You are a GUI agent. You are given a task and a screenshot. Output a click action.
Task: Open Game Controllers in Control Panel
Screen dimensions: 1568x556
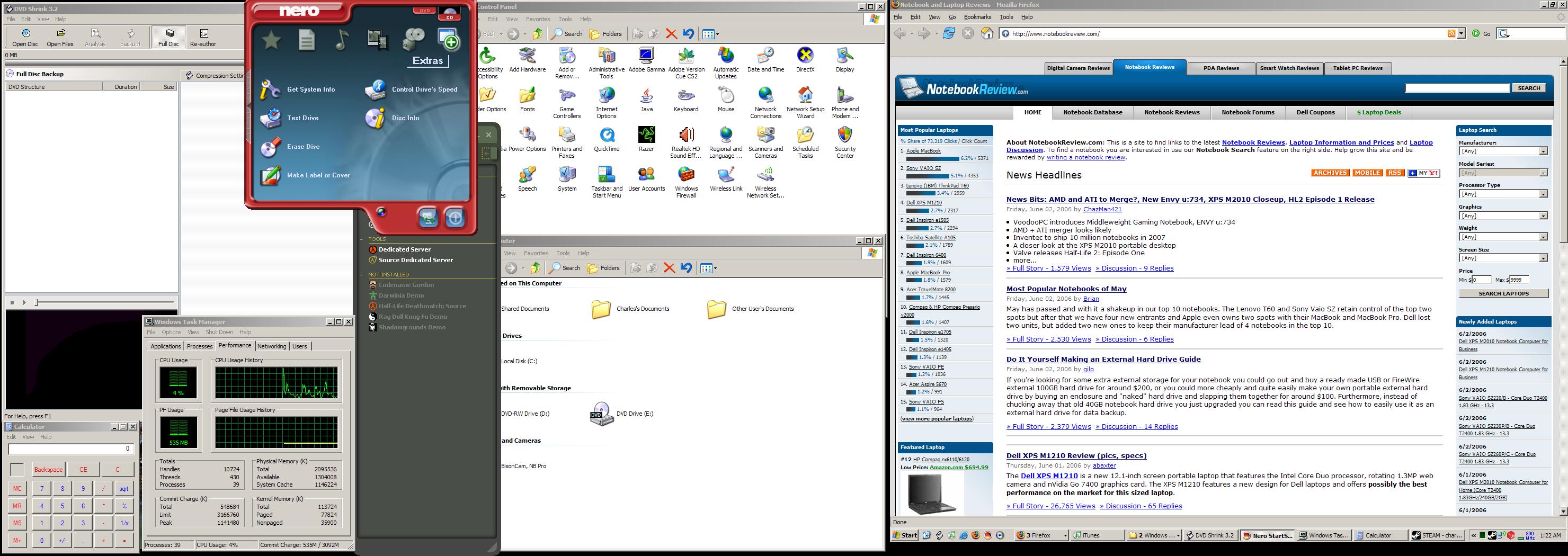pyautogui.click(x=567, y=103)
